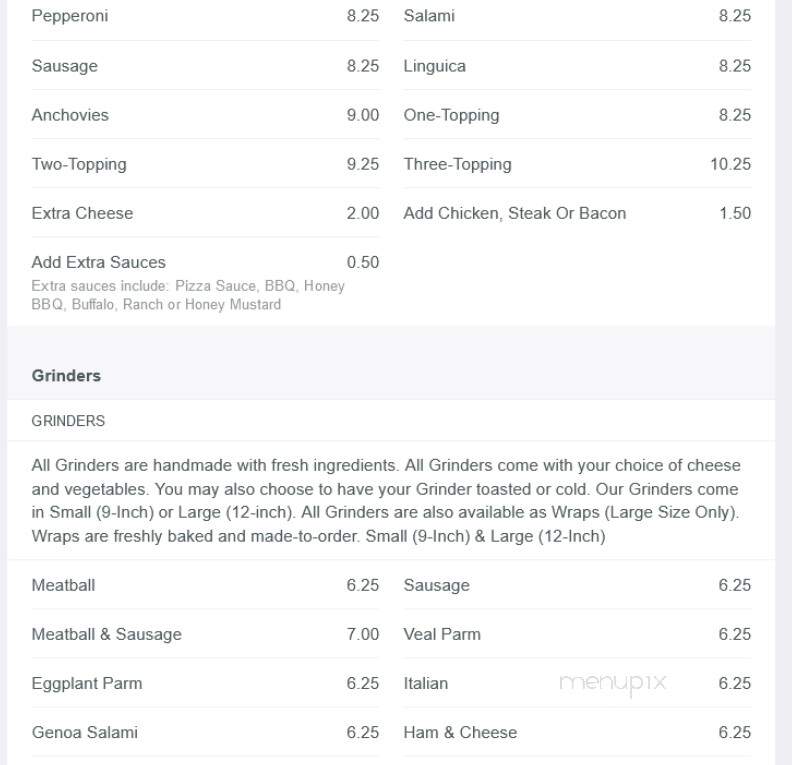Choose the Meatball grinder
Image resolution: width=792 pixels, height=765 pixels.
205,585
